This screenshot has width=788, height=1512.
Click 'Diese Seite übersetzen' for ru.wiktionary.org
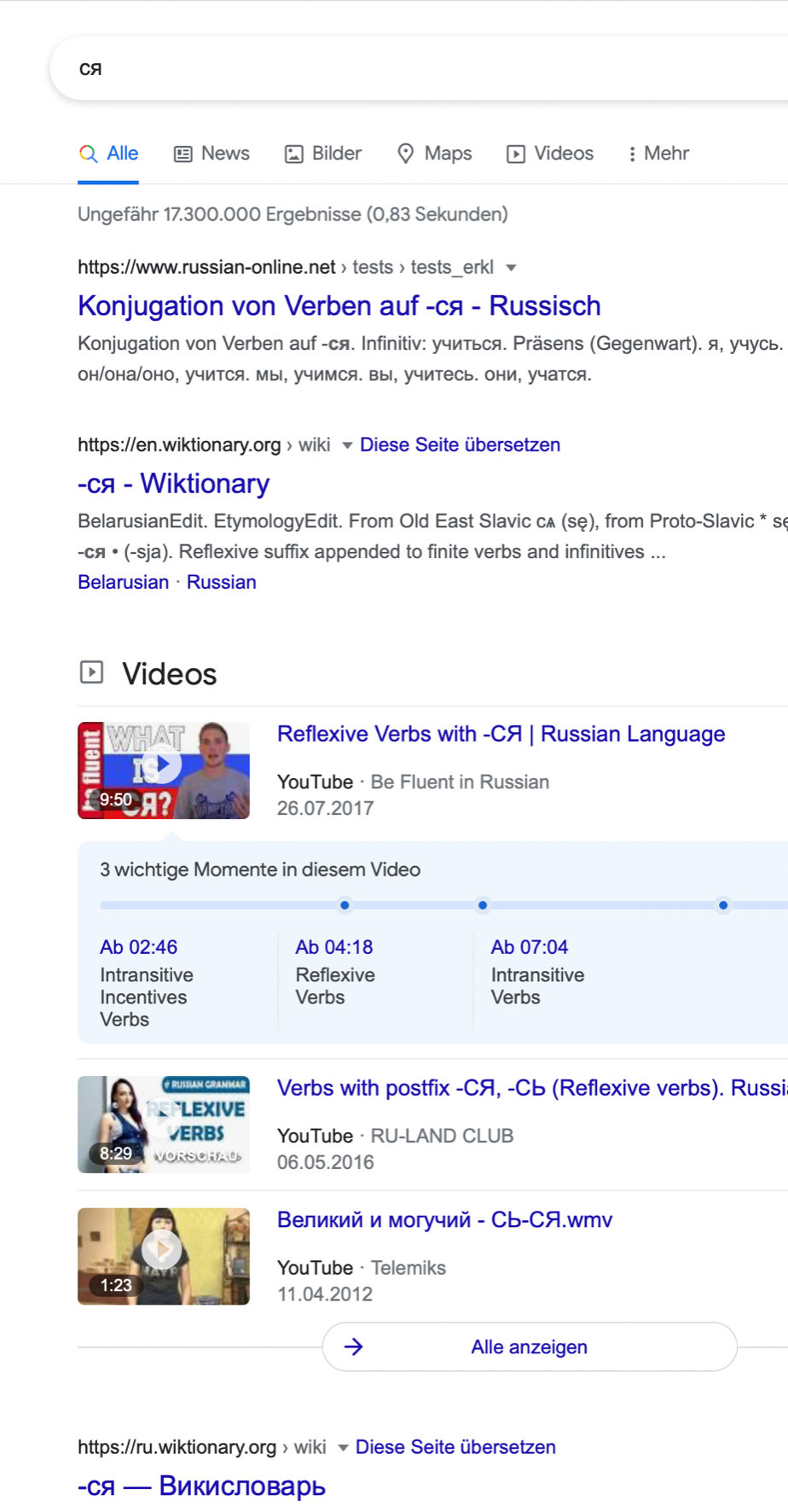(x=455, y=1447)
